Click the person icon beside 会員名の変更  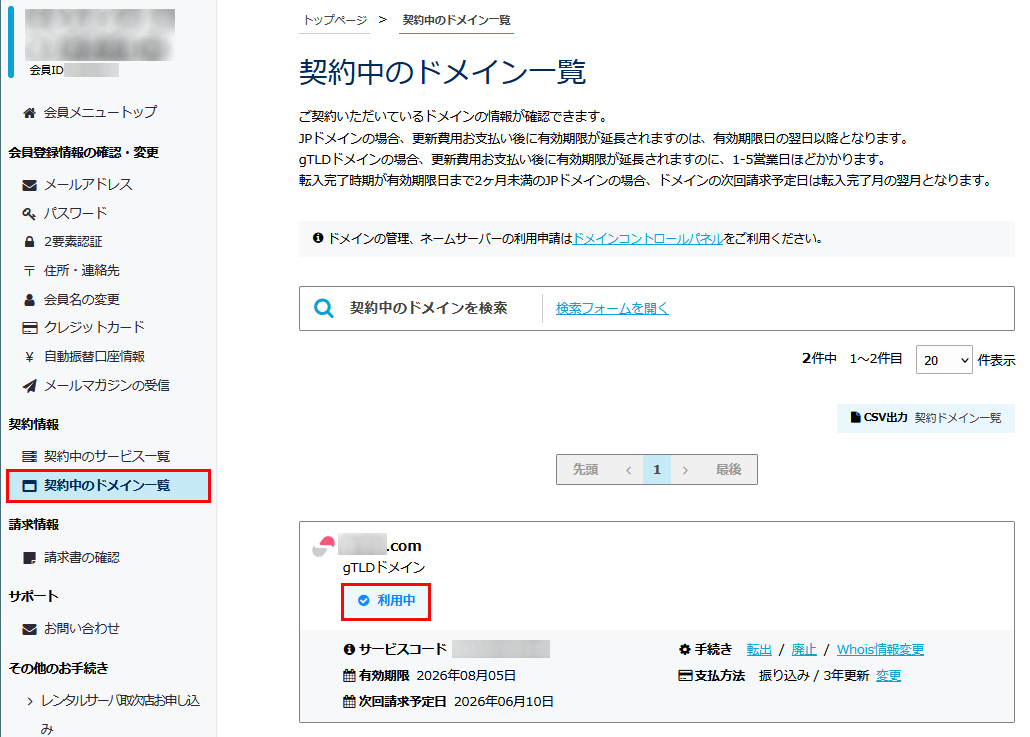(29, 299)
